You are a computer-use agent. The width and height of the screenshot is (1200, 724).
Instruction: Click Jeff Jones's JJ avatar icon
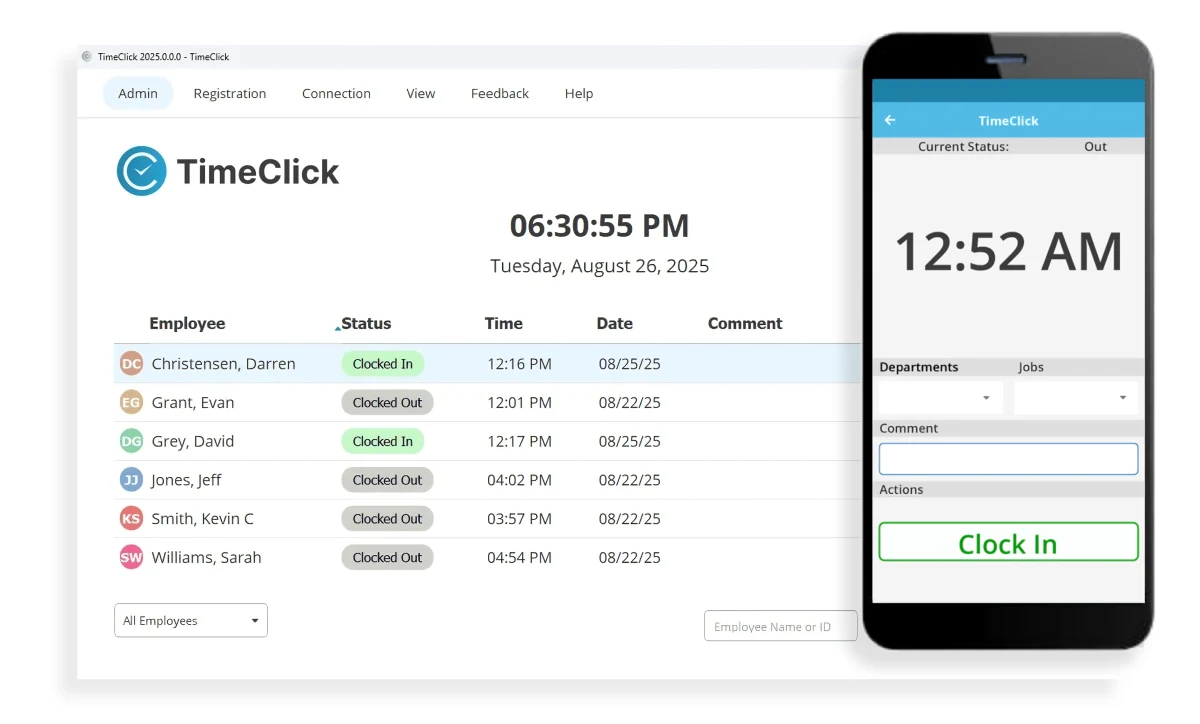coord(130,480)
